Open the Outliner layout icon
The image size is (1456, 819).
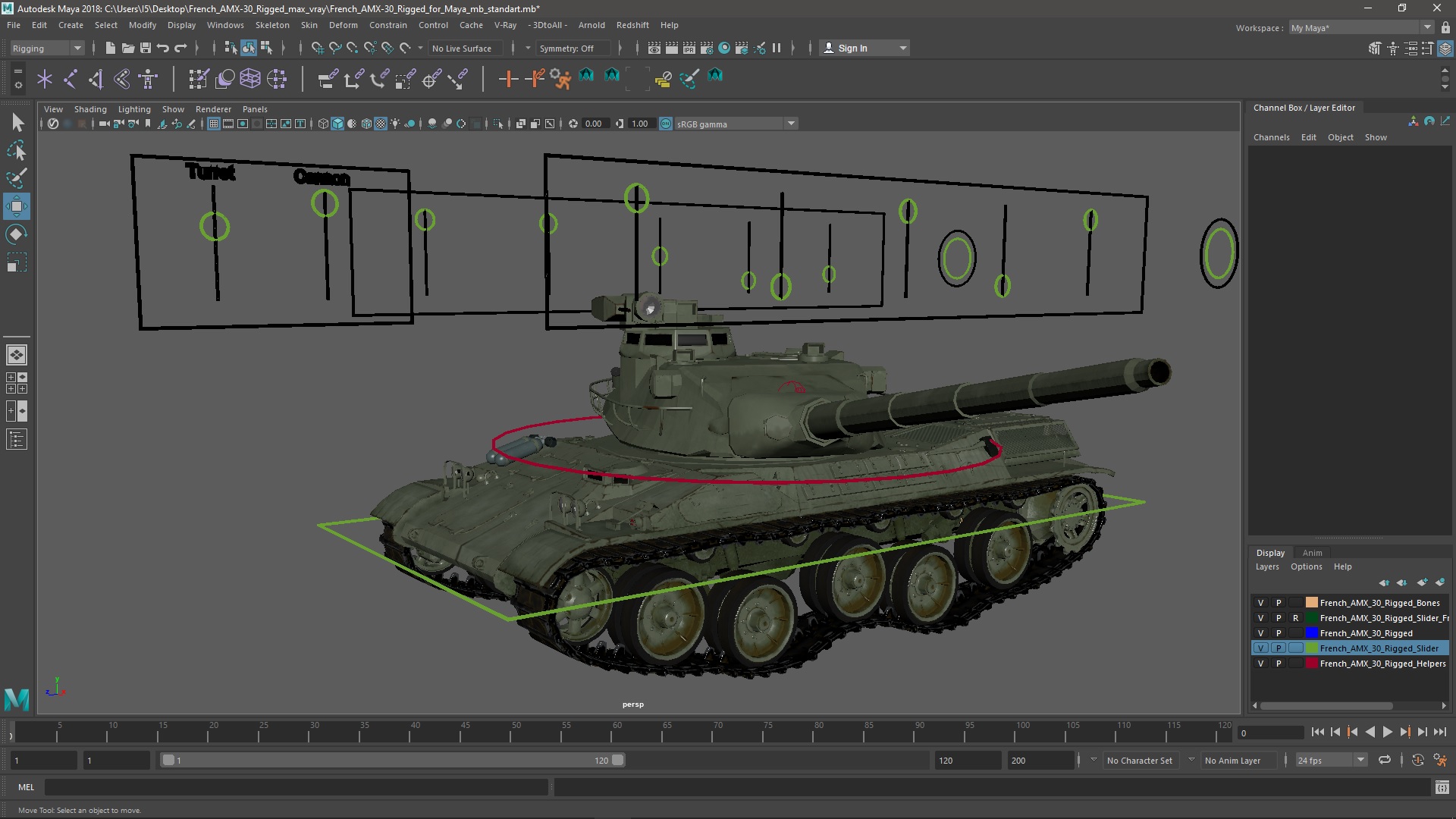[16, 440]
